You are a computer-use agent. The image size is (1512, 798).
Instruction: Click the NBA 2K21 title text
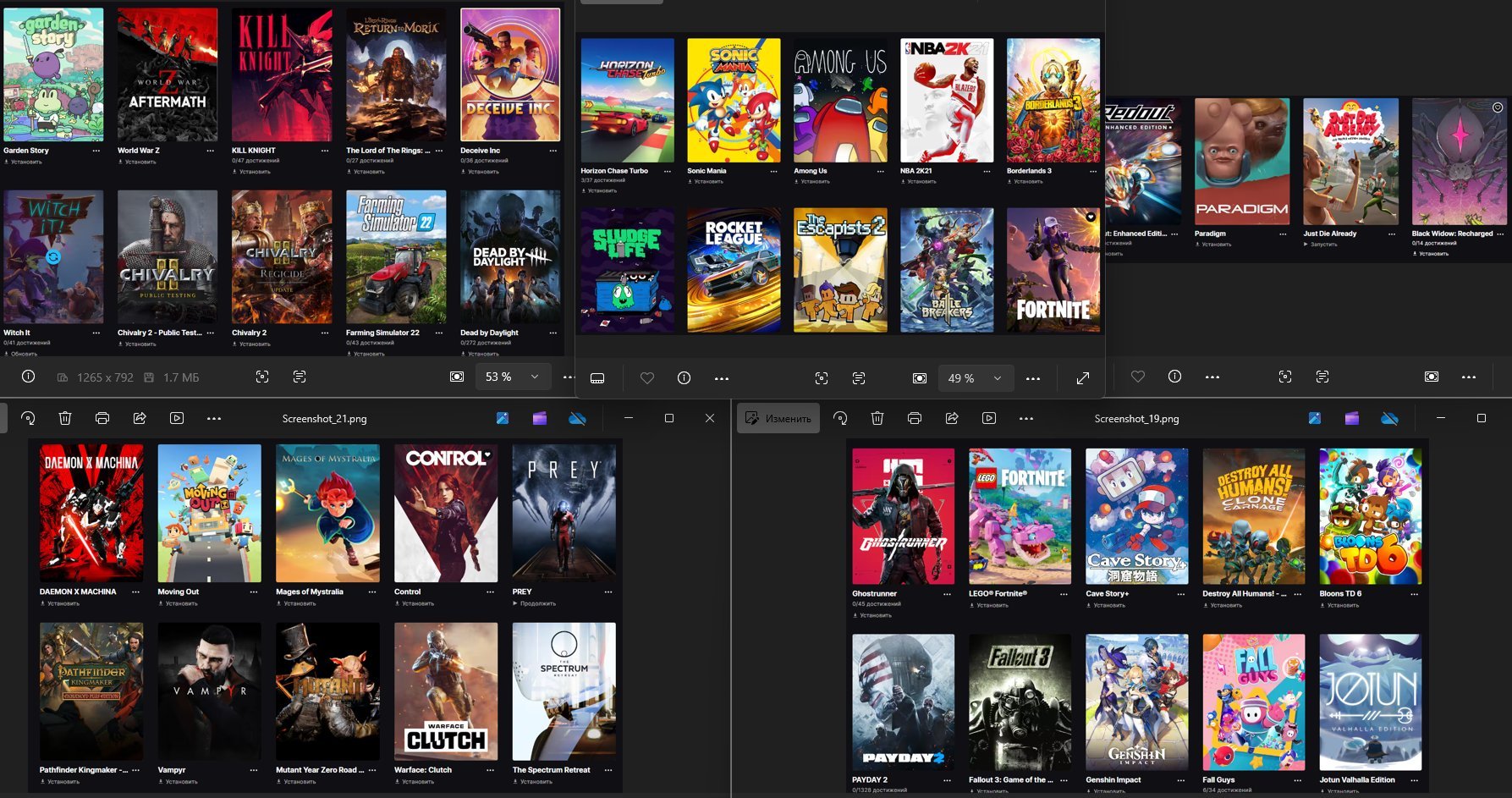[915, 171]
